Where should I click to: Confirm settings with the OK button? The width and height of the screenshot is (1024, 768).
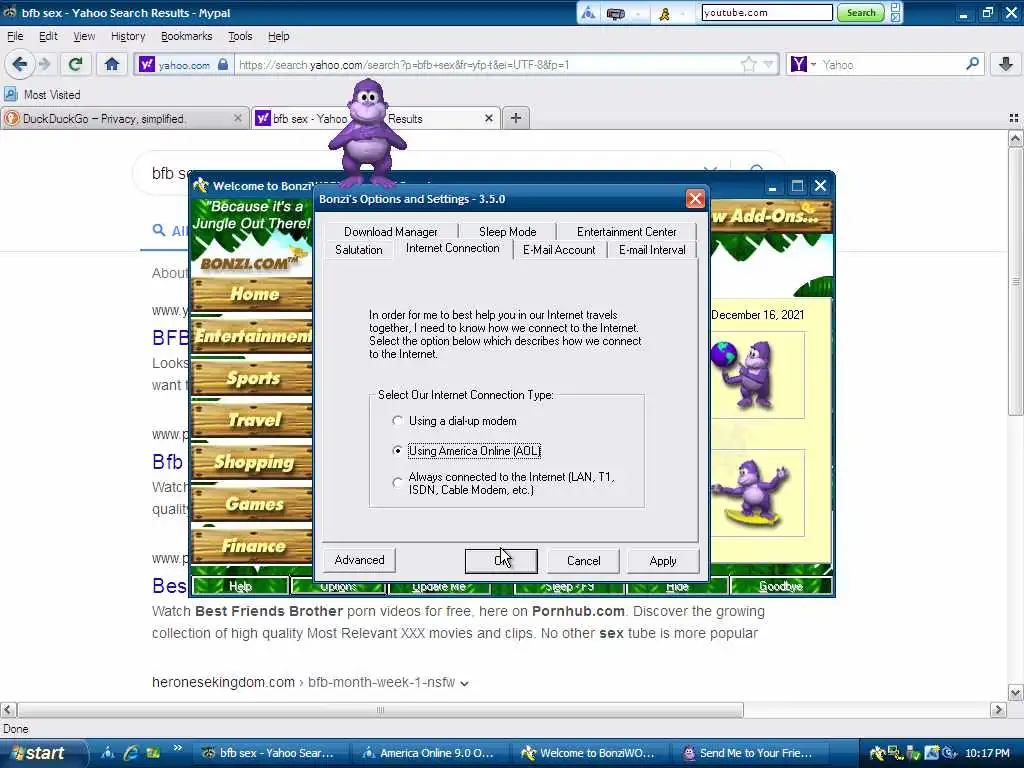[501, 560]
